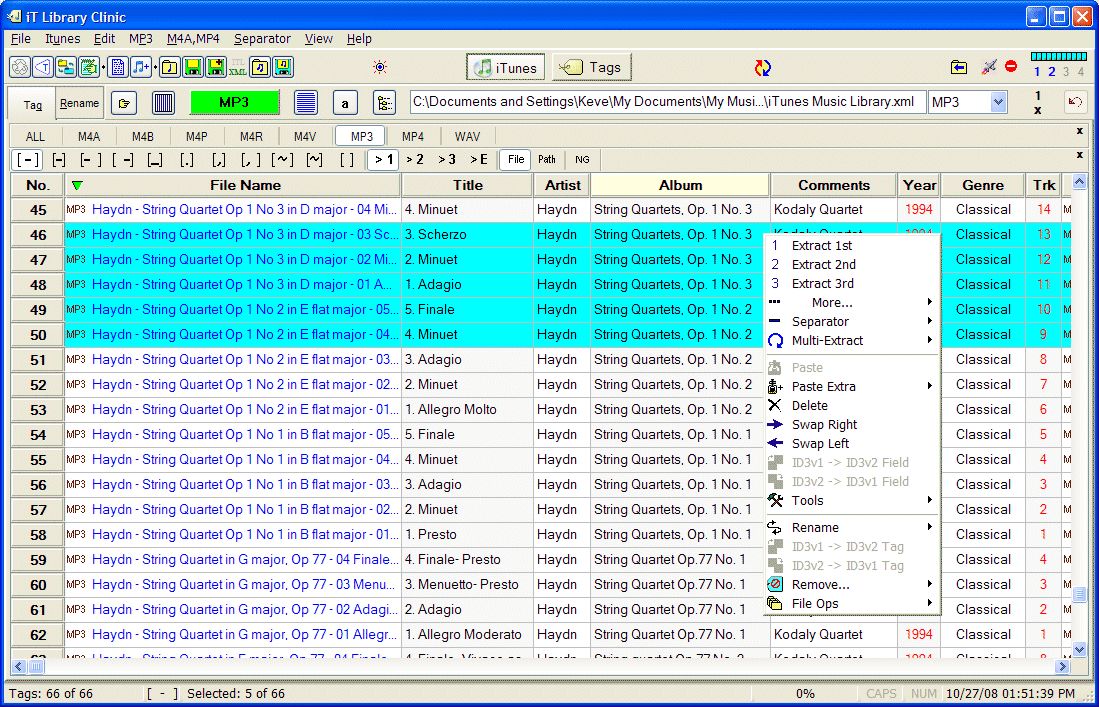Click the green sort triangle column header
The height and width of the screenshot is (707, 1099).
77,185
